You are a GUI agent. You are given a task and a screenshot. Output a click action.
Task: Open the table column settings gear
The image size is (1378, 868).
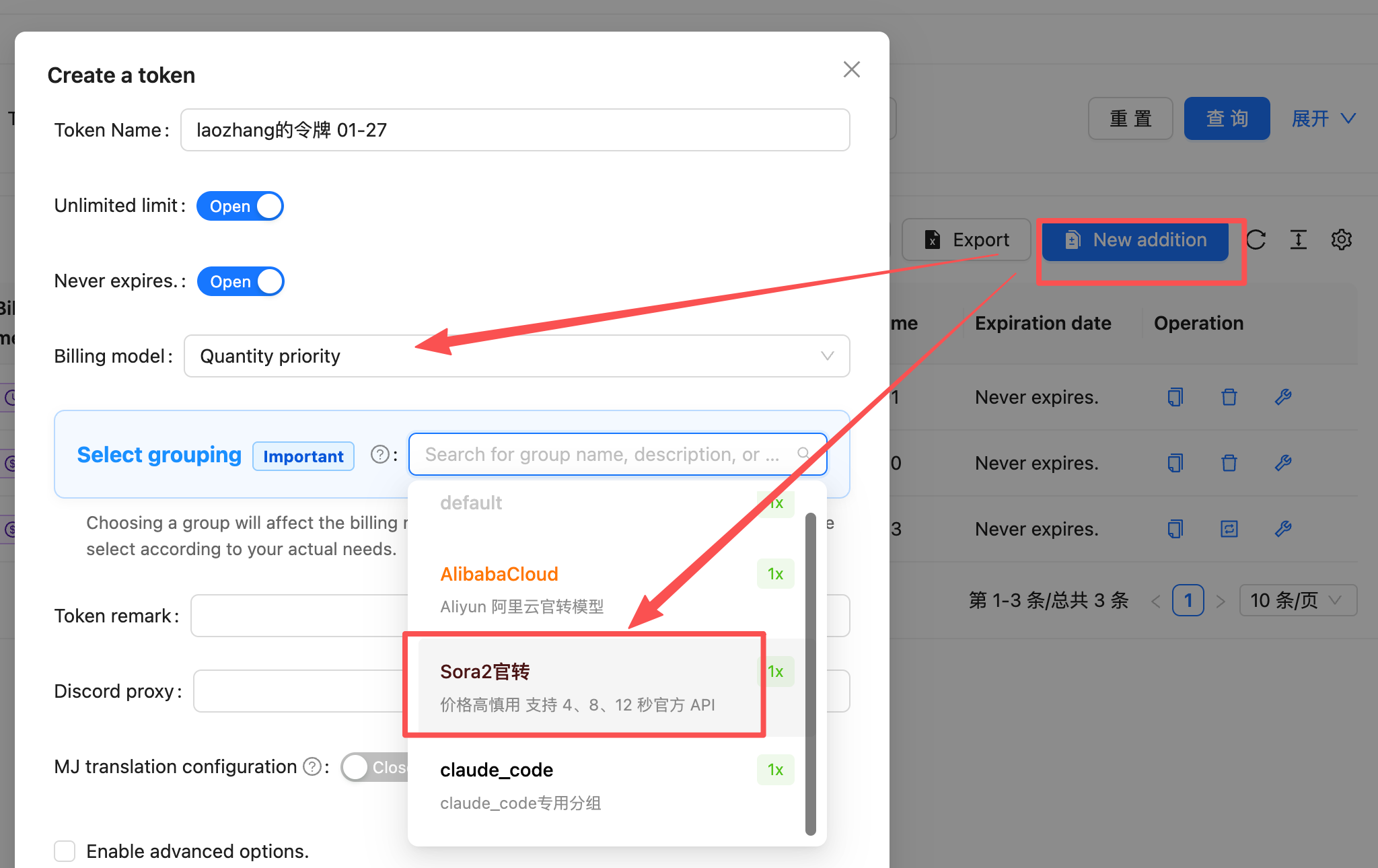coord(1342,240)
